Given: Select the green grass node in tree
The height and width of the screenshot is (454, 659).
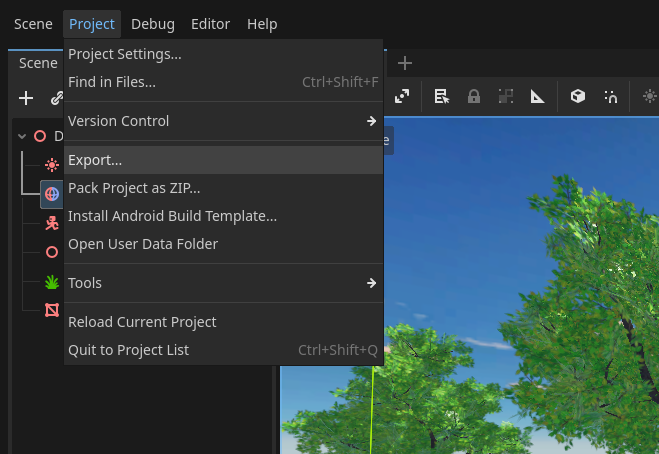Looking at the screenshot, I should click(x=52, y=282).
